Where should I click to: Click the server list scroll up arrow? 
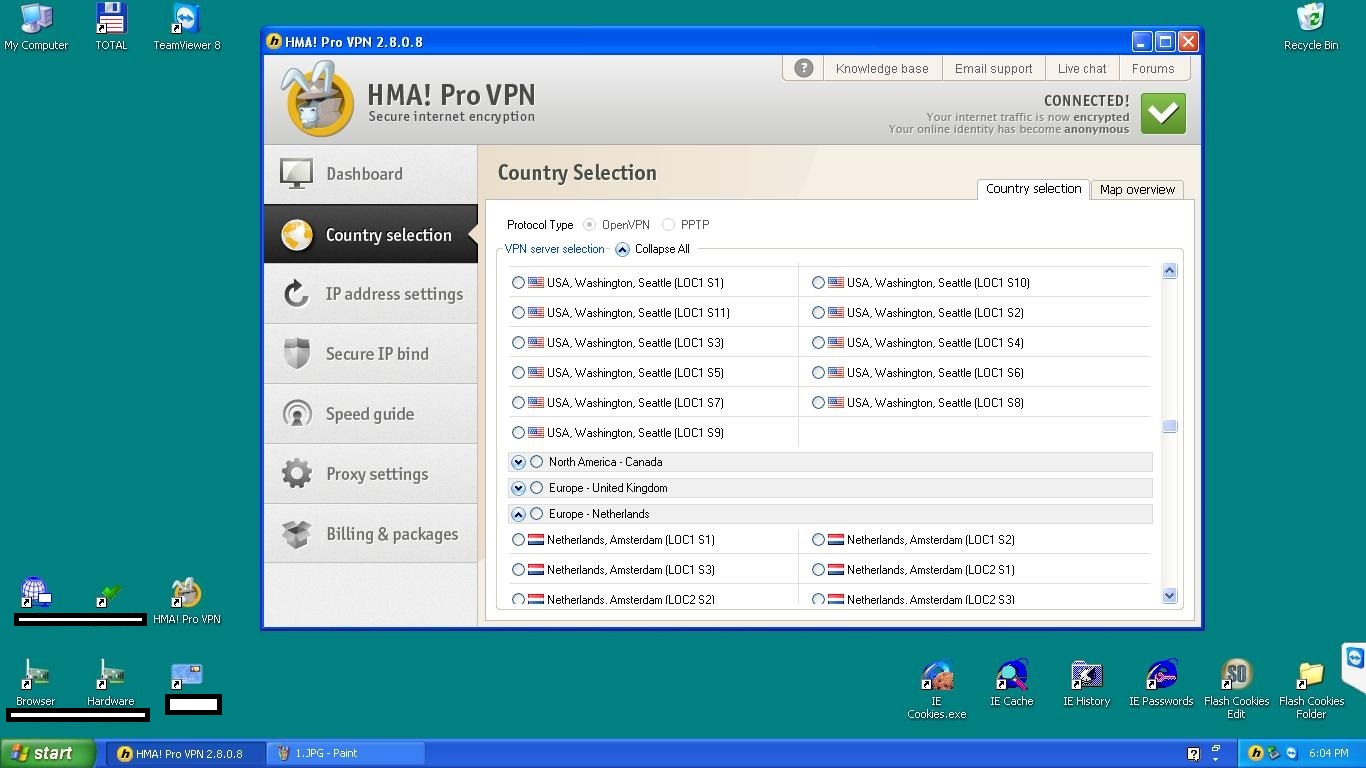point(1169,271)
